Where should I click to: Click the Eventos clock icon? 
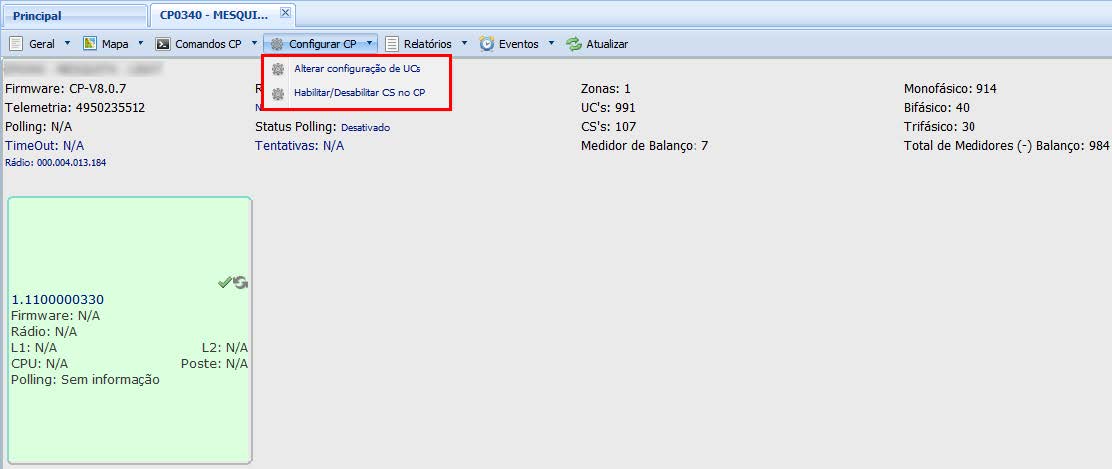[x=487, y=44]
